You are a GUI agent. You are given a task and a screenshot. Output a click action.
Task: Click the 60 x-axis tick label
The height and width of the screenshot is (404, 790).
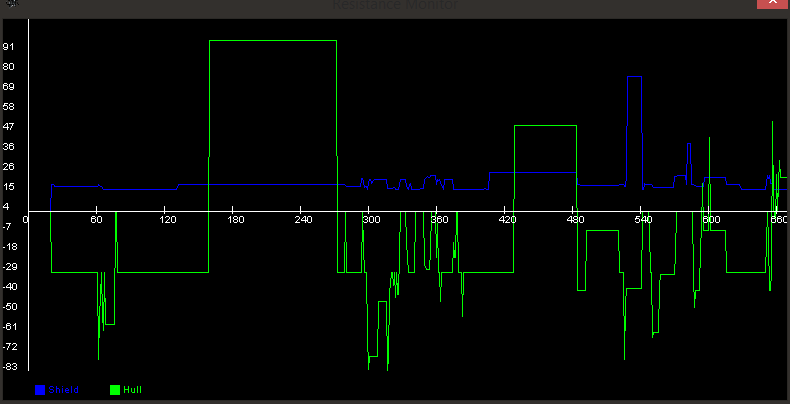click(x=96, y=220)
